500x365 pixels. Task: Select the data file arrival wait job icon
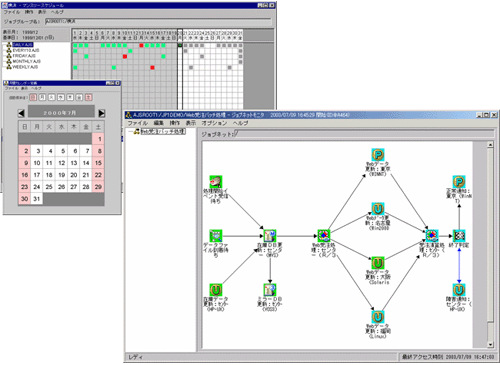[x=216, y=236]
